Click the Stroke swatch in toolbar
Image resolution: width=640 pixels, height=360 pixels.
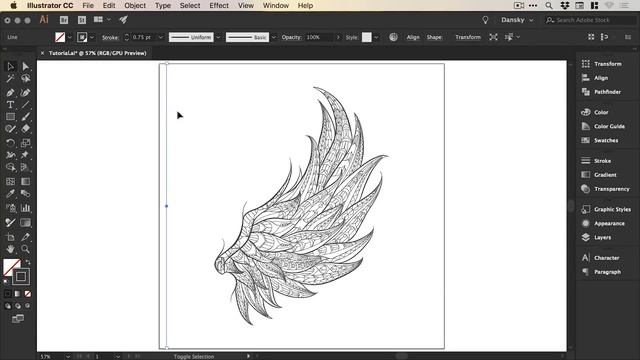pos(21,277)
